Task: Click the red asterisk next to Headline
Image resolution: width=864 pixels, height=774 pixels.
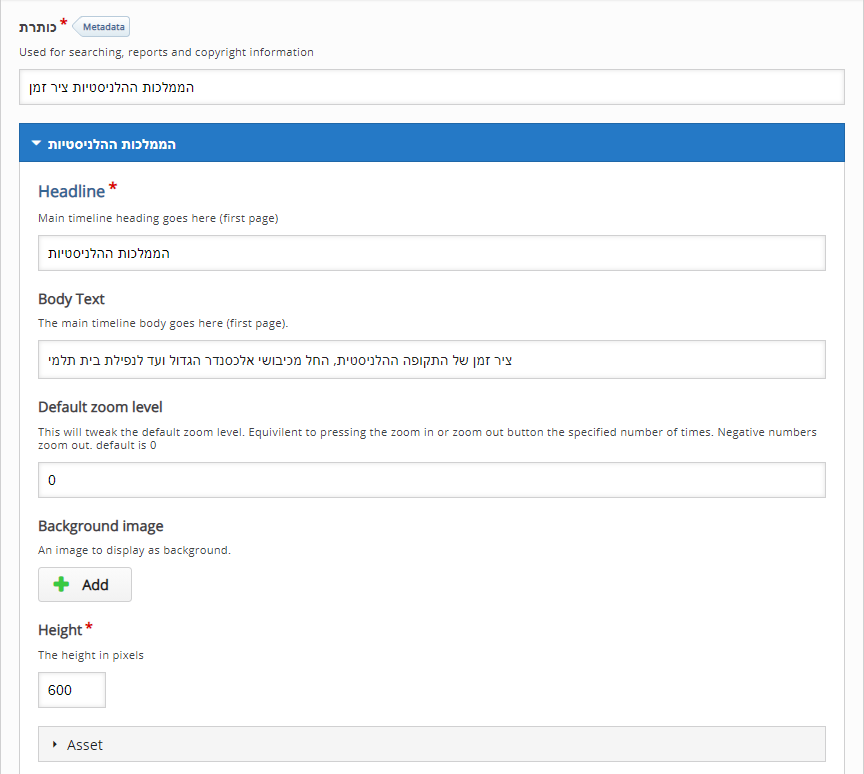Action: (113, 186)
